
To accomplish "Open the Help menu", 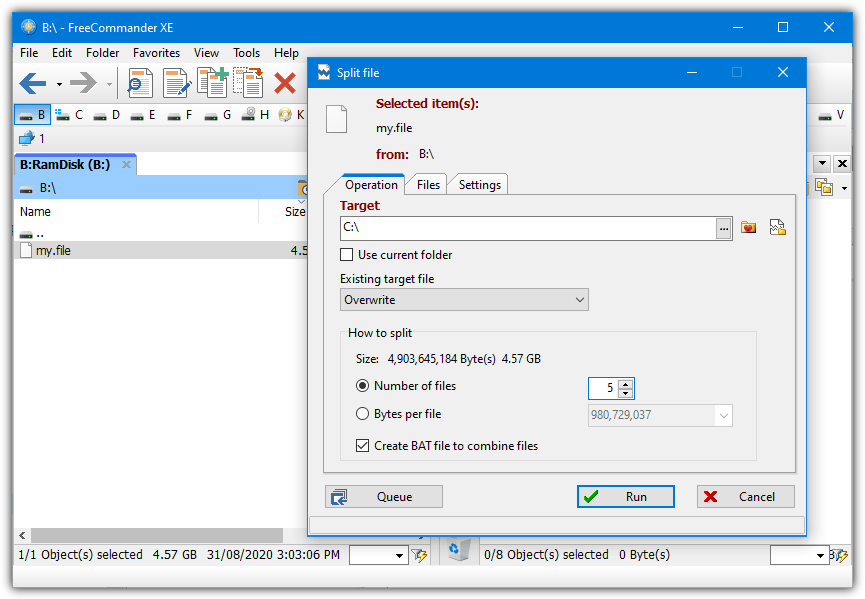I will tap(286, 53).
